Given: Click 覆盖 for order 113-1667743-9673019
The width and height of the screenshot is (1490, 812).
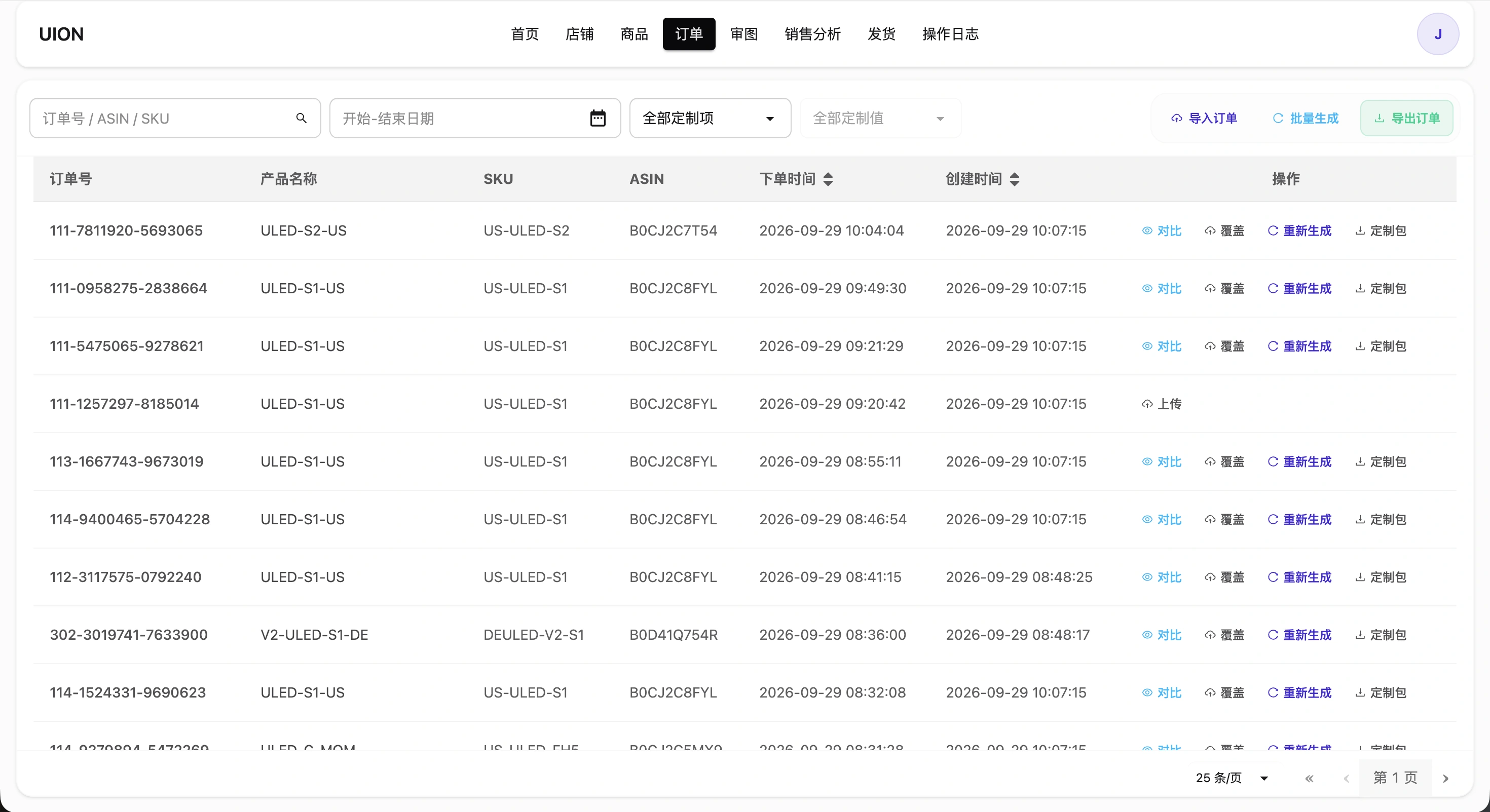Looking at the screenshot, I should [x=1224, y=462].
